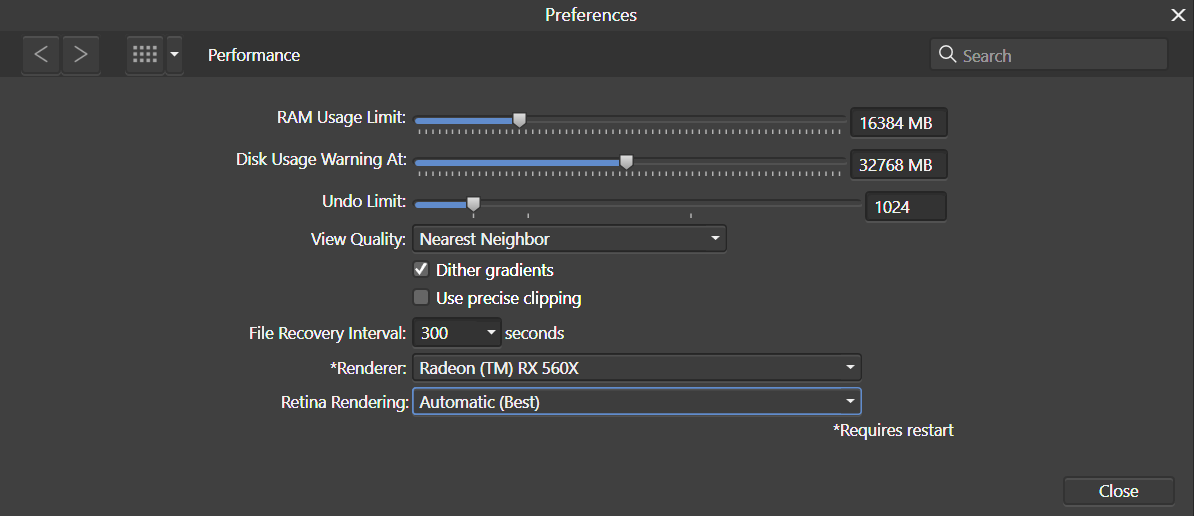Open the View Quality dropdown
The image size is (1194, 516).
[x=569, y=239]
